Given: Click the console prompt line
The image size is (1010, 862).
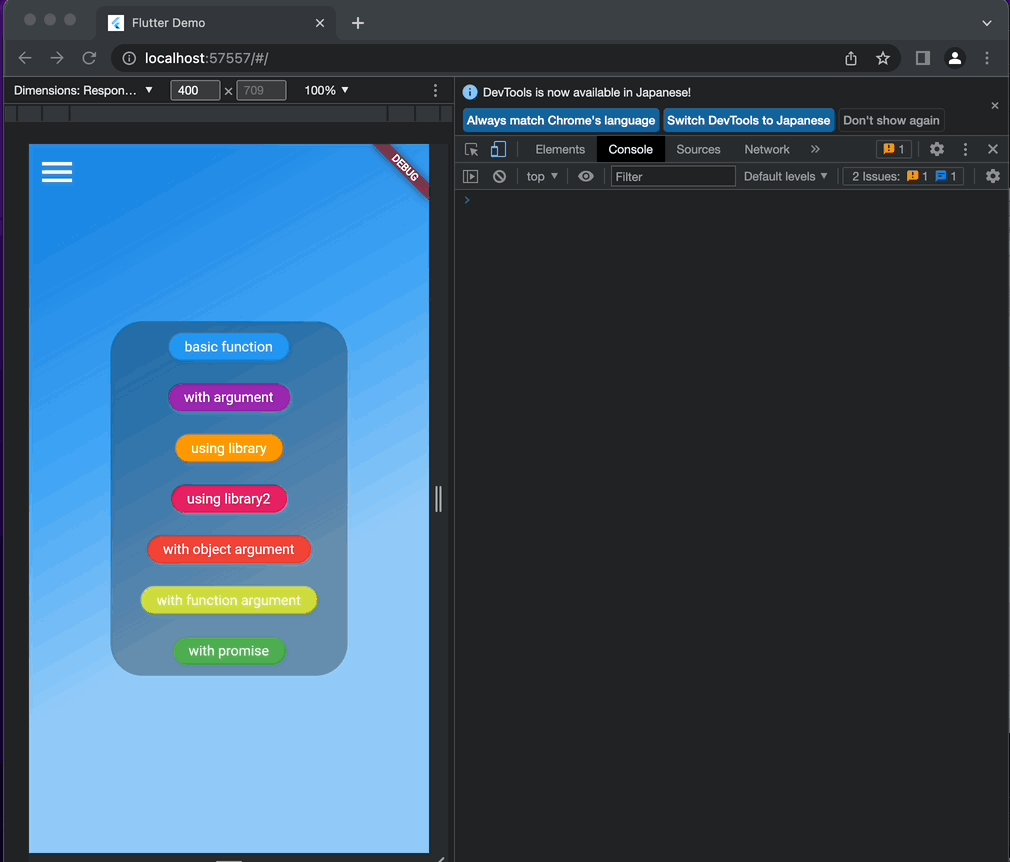Looking at the screenshot, I should point(731,200).
